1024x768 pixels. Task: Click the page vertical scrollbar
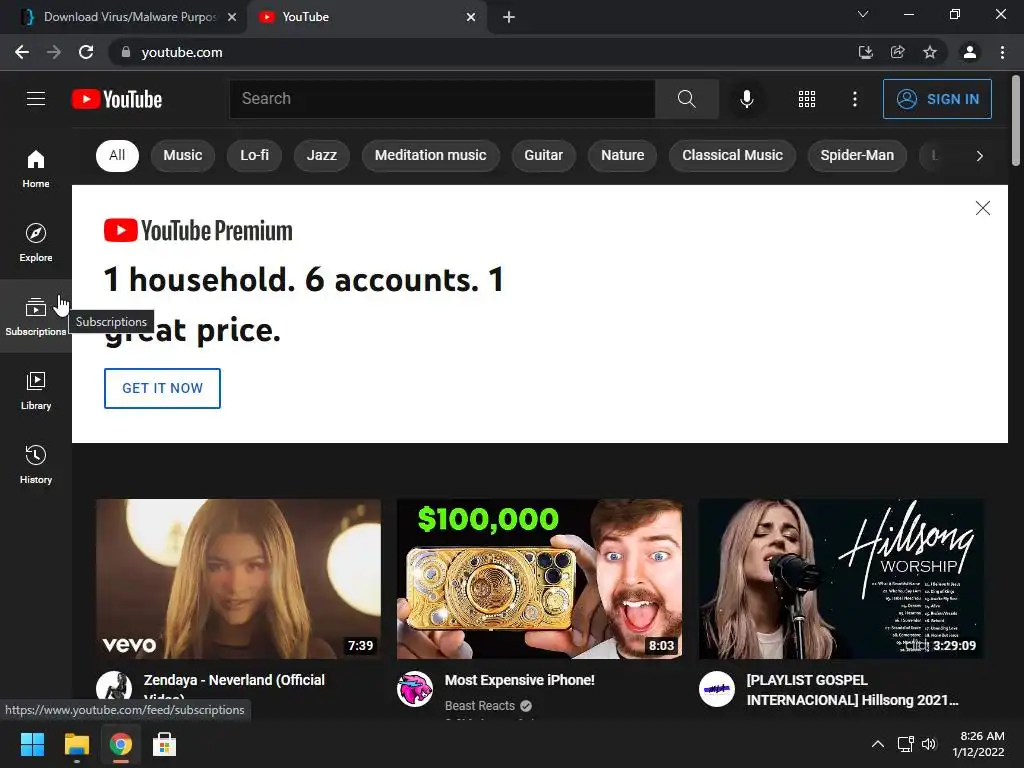(x=1016, y=121)
